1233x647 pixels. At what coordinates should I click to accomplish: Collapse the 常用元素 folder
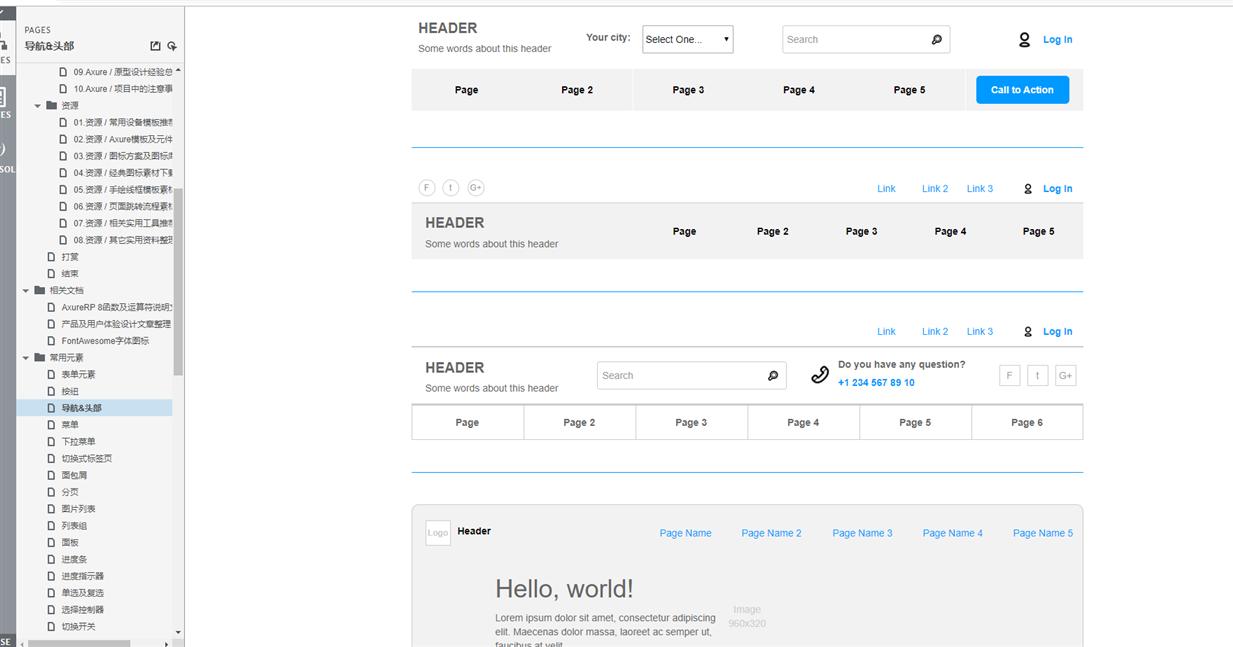pos(27,358)
